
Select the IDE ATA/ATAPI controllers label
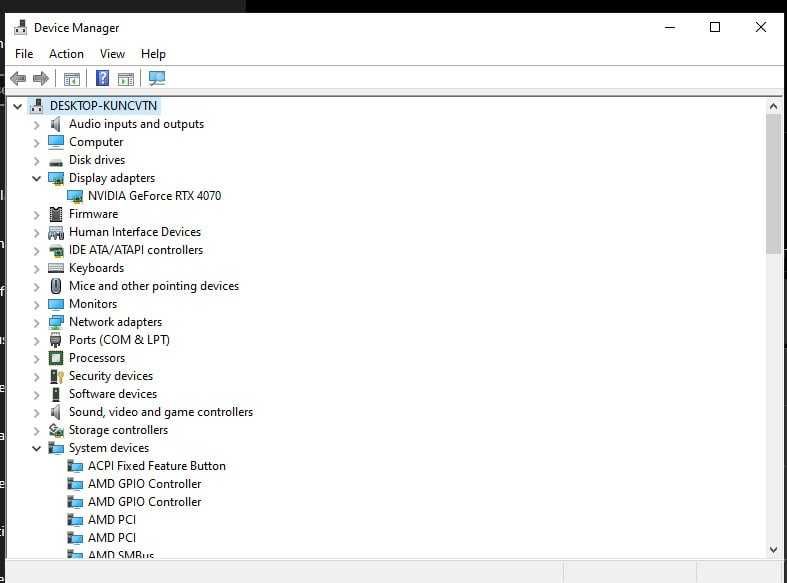(136, 250)
